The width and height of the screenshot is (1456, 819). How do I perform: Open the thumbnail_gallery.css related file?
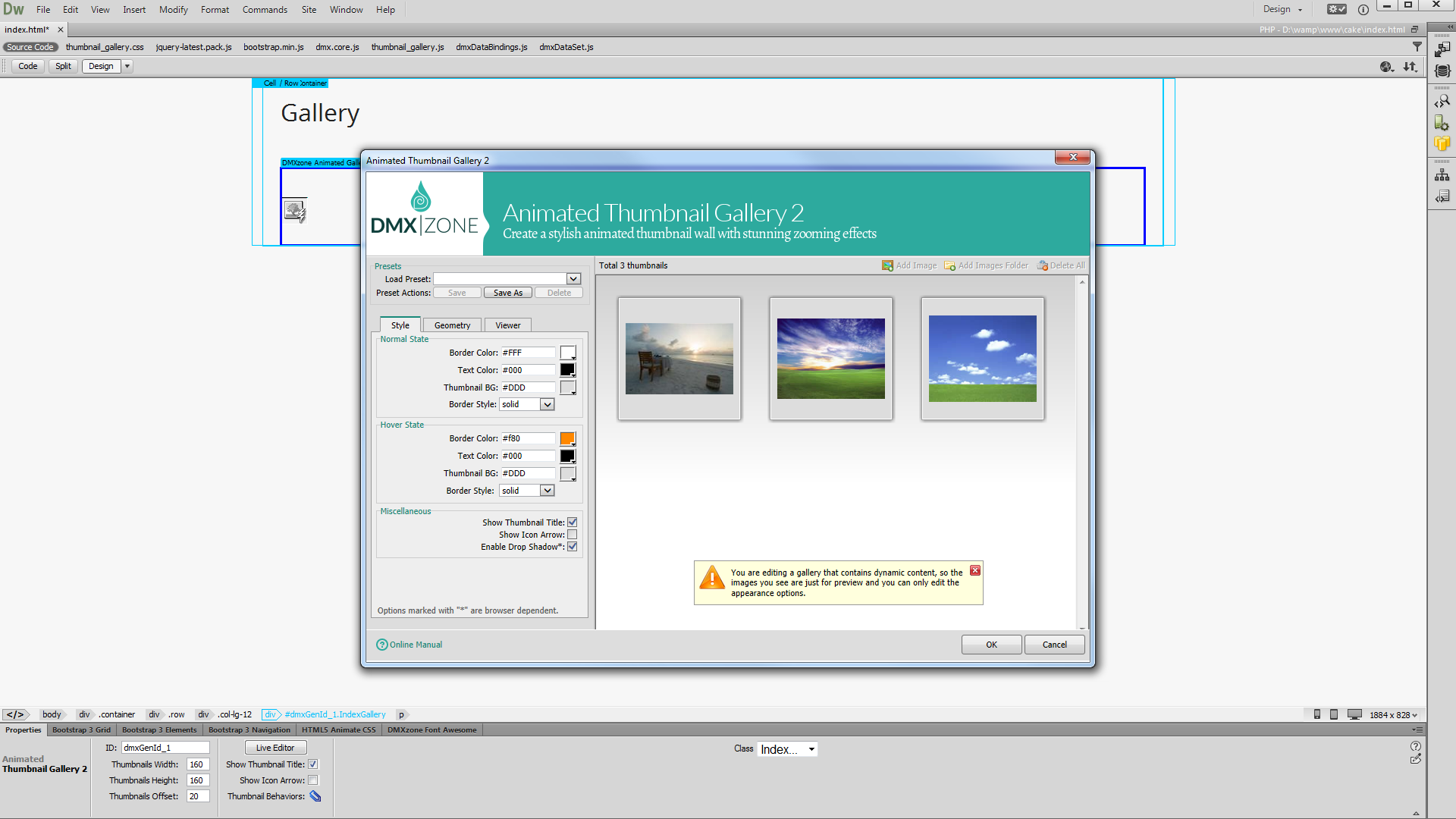105,47
